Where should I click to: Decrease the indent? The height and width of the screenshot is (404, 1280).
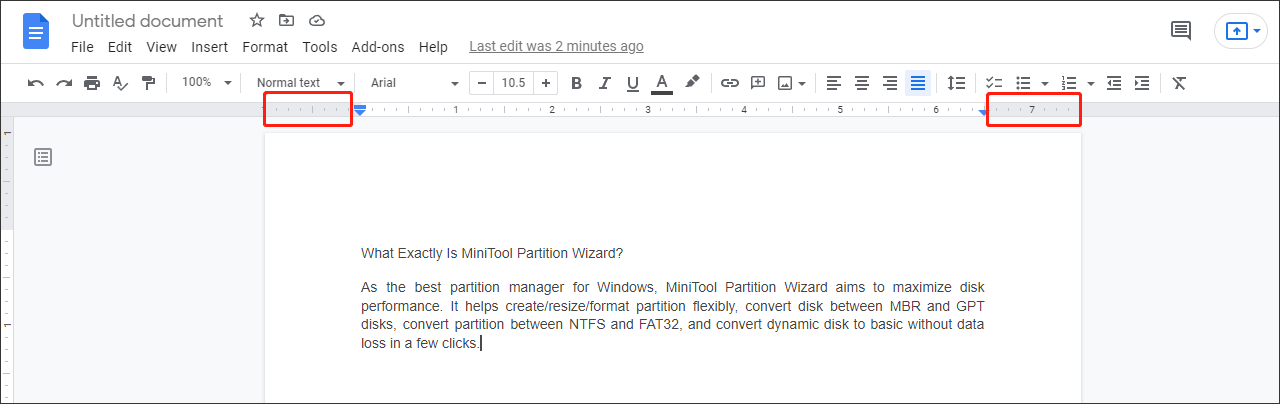[x=1114, y=83]
